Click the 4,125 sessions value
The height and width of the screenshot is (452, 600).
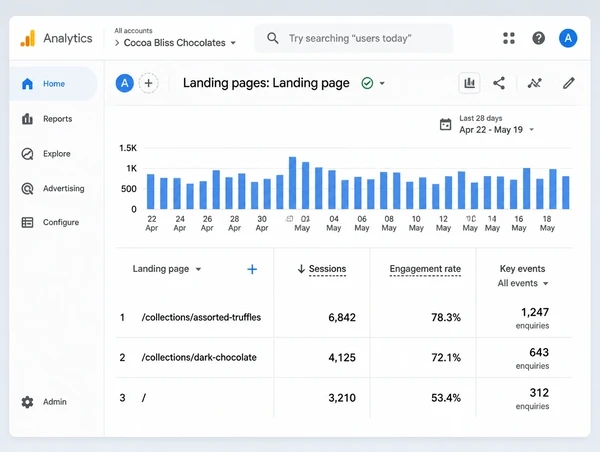(342, 357)
